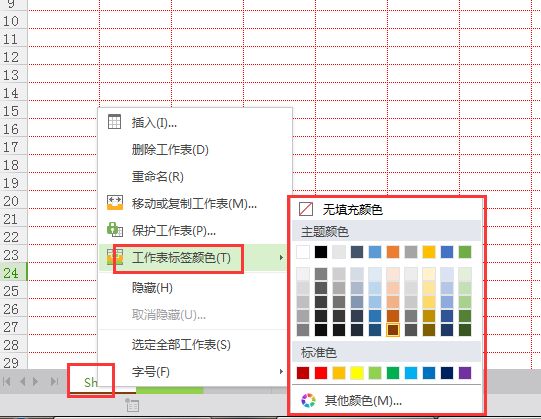Click the Insert table icon in context menu
This screenshot has height=419, width=541.
pyautogui.click(x=115, y=122)
